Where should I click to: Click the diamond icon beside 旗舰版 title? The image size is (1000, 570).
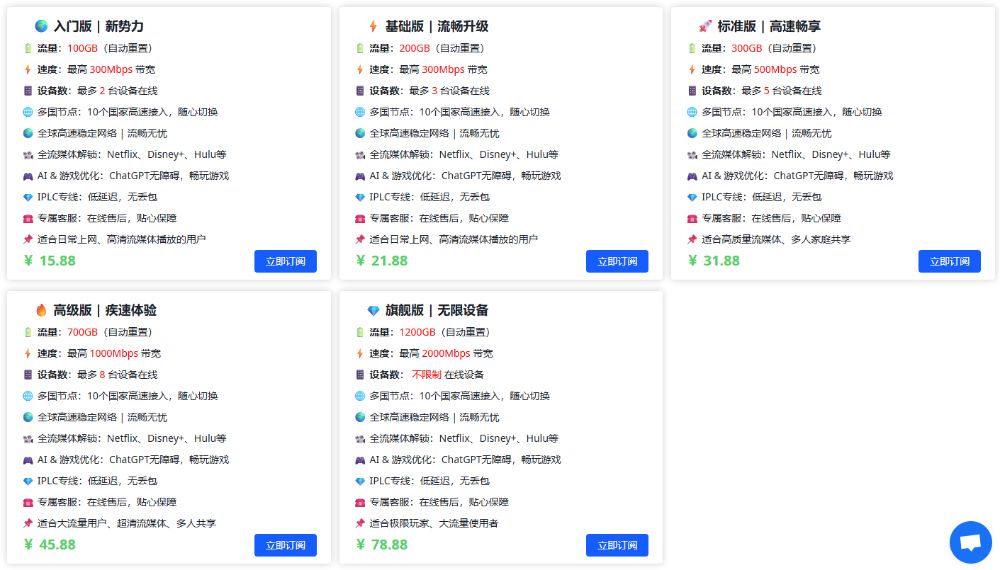pos(373,311)
